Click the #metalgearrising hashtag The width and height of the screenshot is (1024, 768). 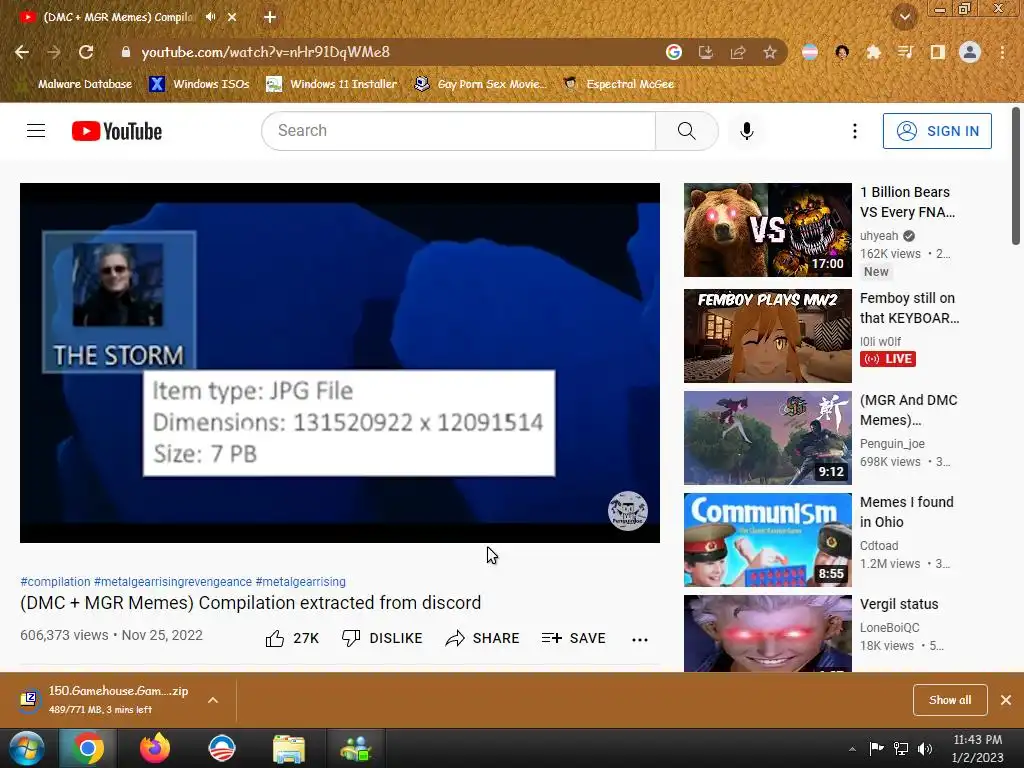point(300,581)
